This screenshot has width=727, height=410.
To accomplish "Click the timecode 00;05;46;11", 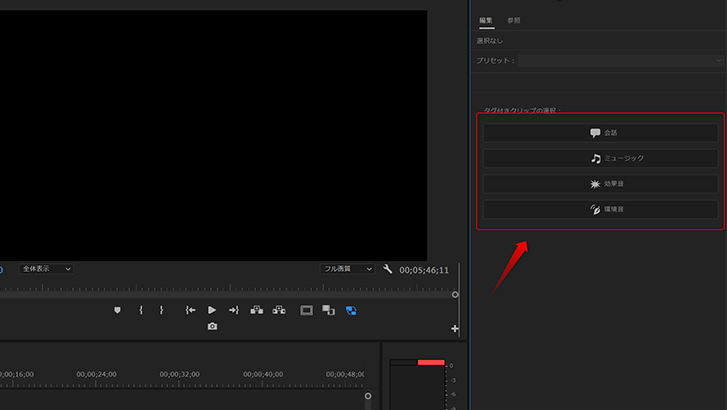I will coord(424,270).
